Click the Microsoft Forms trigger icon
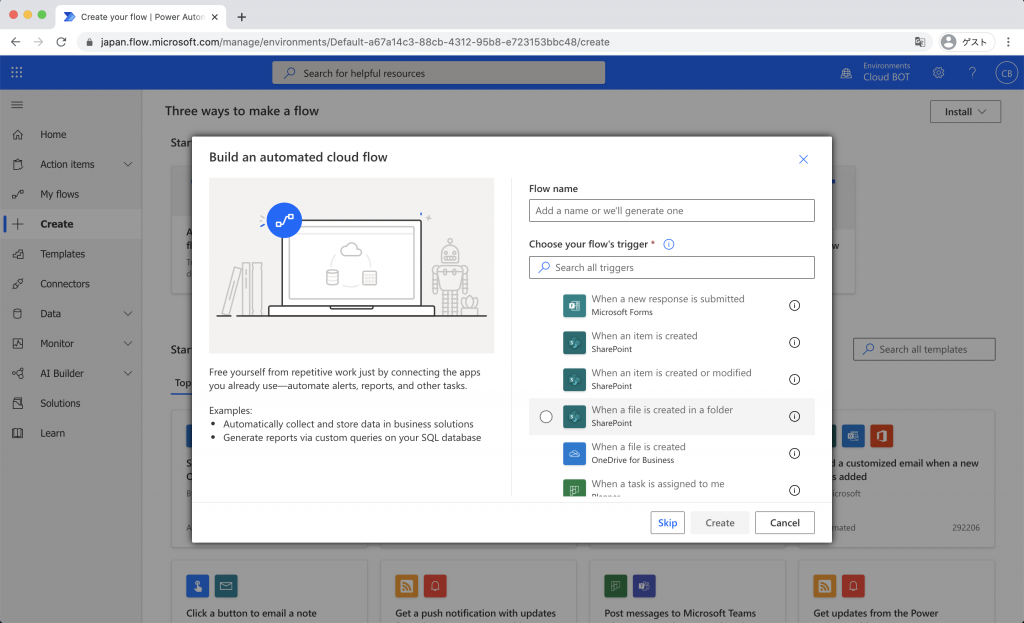Screen dimensions: 1024x623 click(574, 305)
